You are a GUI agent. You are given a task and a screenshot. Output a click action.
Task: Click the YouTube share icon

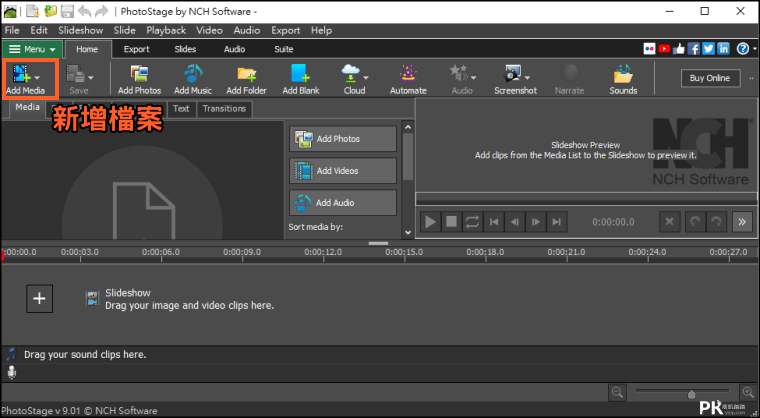tap(664, 48)
